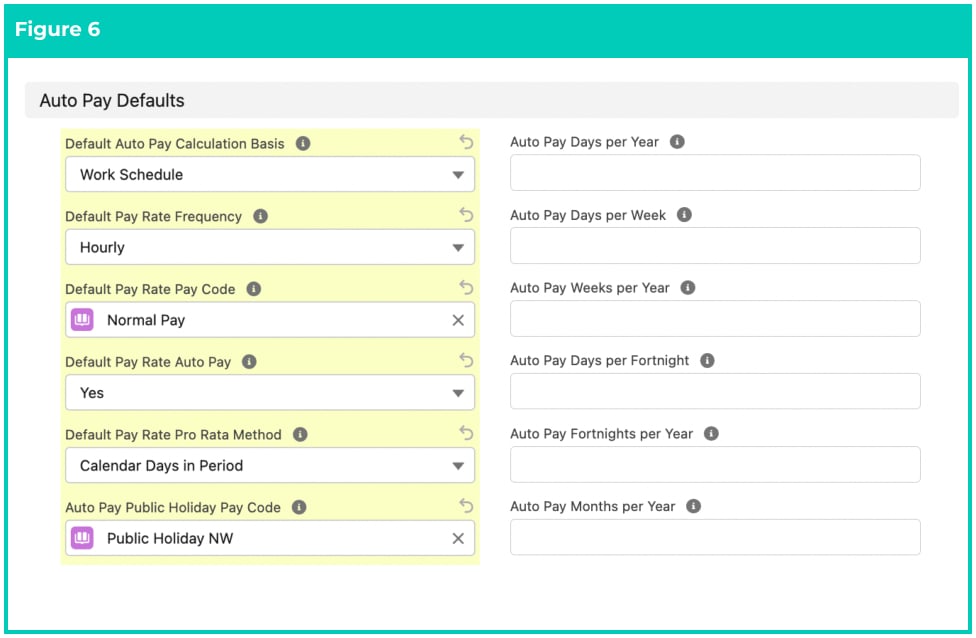Image resolution: width=976 pixels, height=638 pixels.
Task: Click the Auto Pay Days per Week field
Action: pyautogui.click(x=715, y=245)
